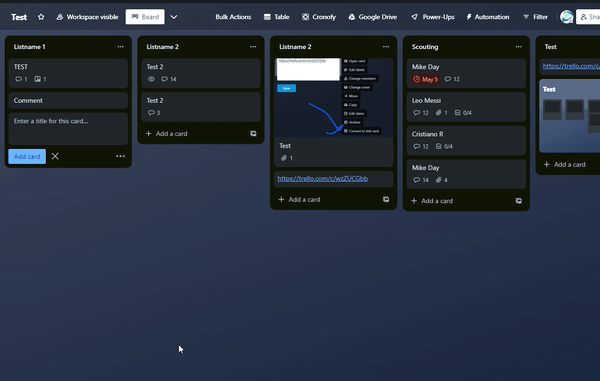The image size is (600, 381).
Task: Star the Test board
Action: [x=41, y=17]
